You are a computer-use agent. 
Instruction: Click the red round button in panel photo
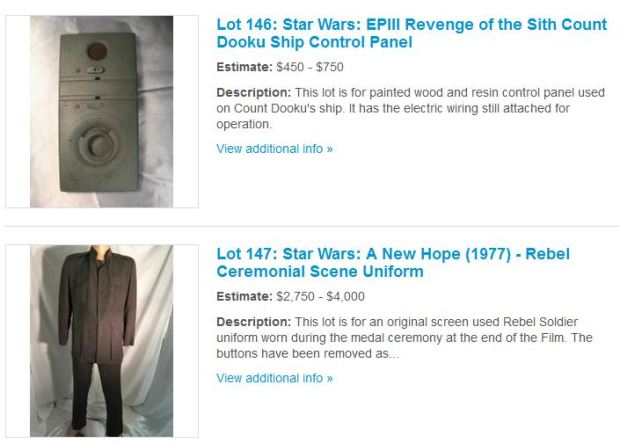(97, 51)
